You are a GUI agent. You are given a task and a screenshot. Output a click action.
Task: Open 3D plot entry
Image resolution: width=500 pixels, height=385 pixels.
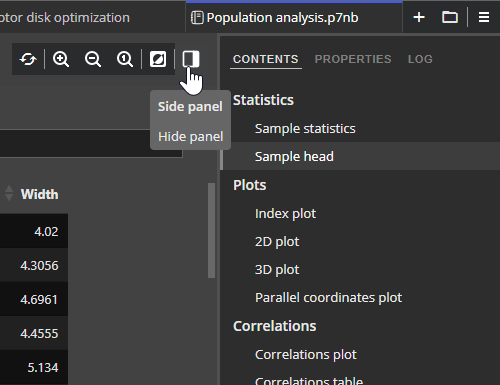(277, 270)
